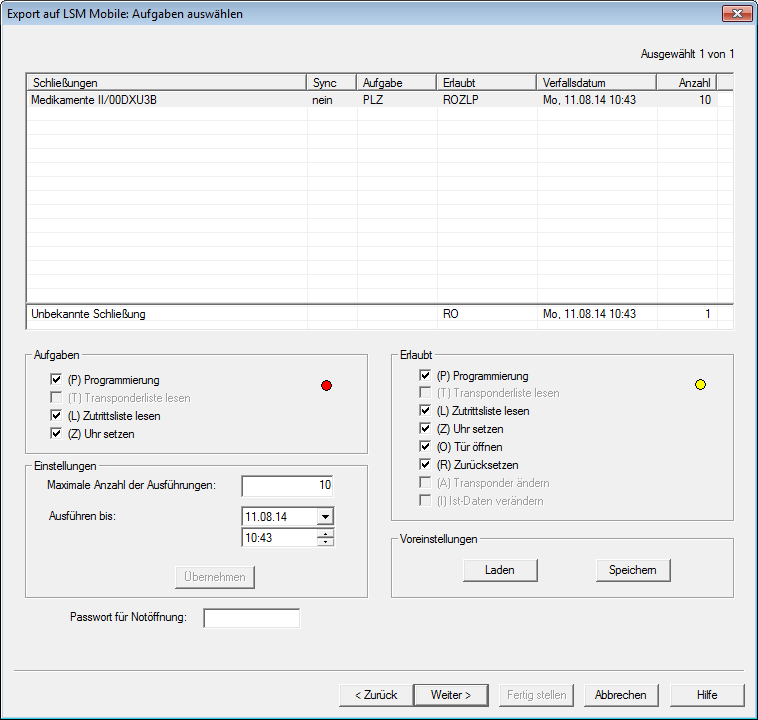
Task: Uncheck (P) Programmierung under Aufgaben
Action: (56, 380)
